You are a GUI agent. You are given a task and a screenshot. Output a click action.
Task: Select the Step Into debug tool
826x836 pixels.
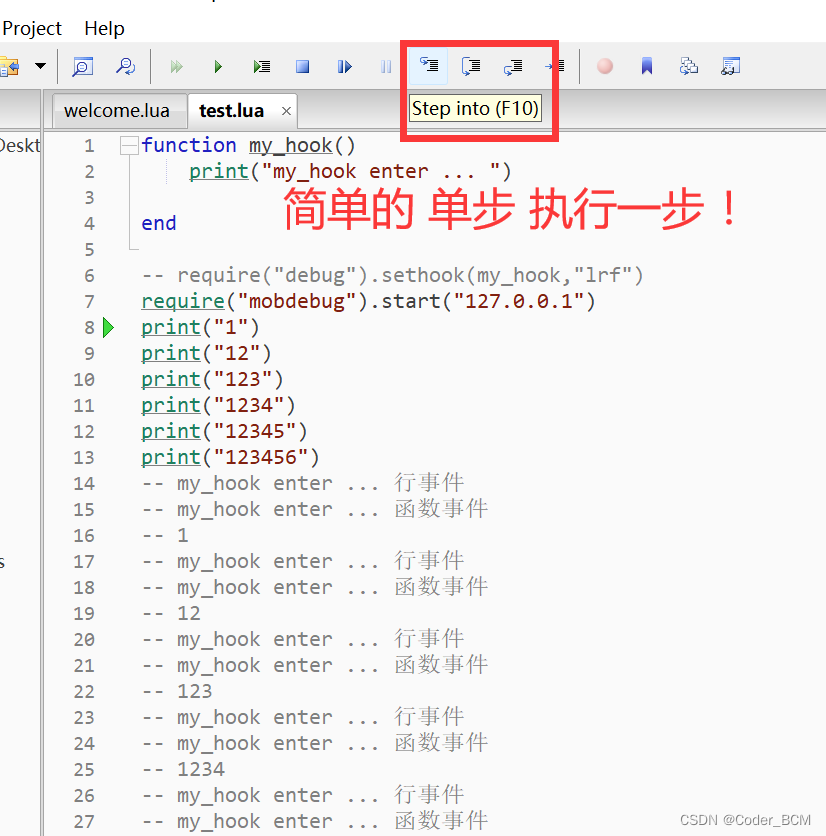point(428,66)
